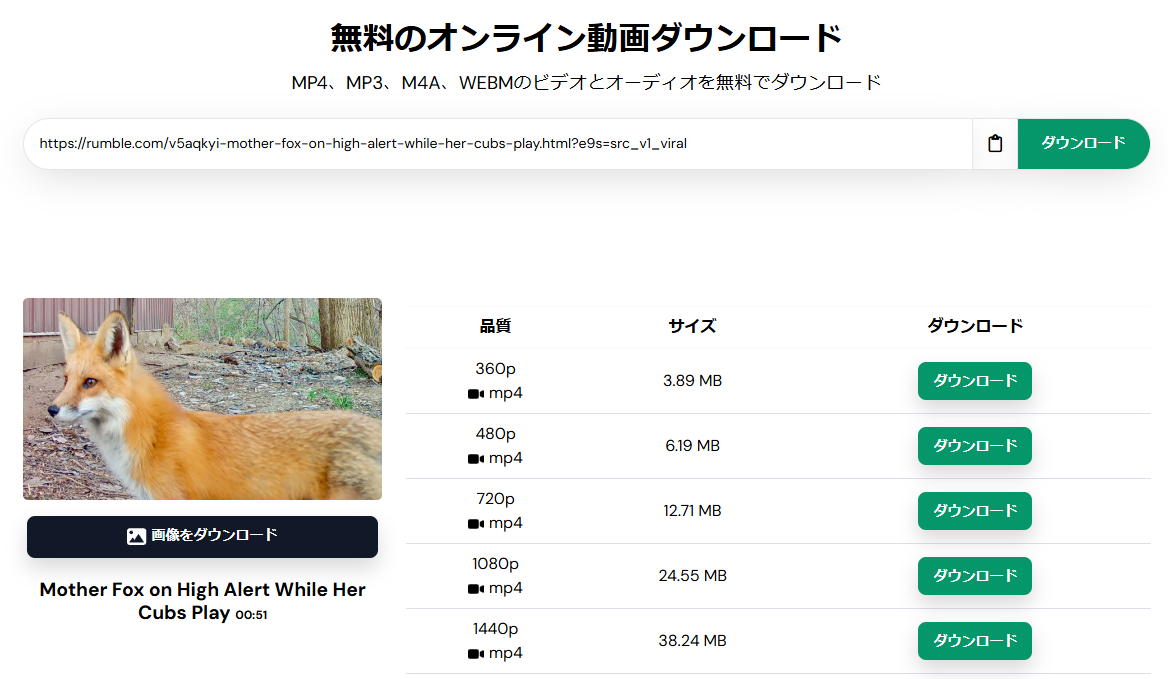Download the 720p mp4 version

pyautogui.click(x=974, y=511)
